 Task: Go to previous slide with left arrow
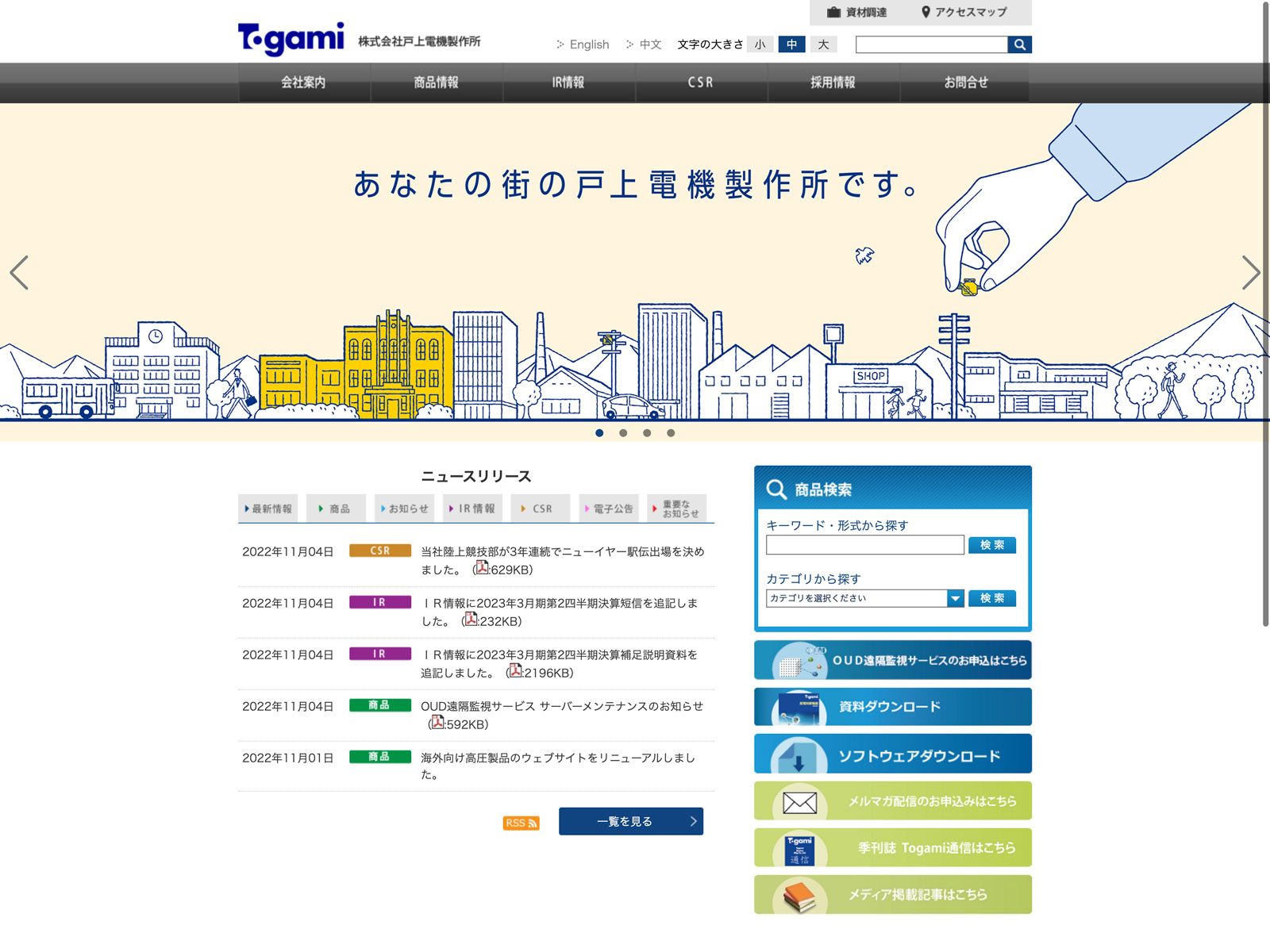click(x=19, y=272)
